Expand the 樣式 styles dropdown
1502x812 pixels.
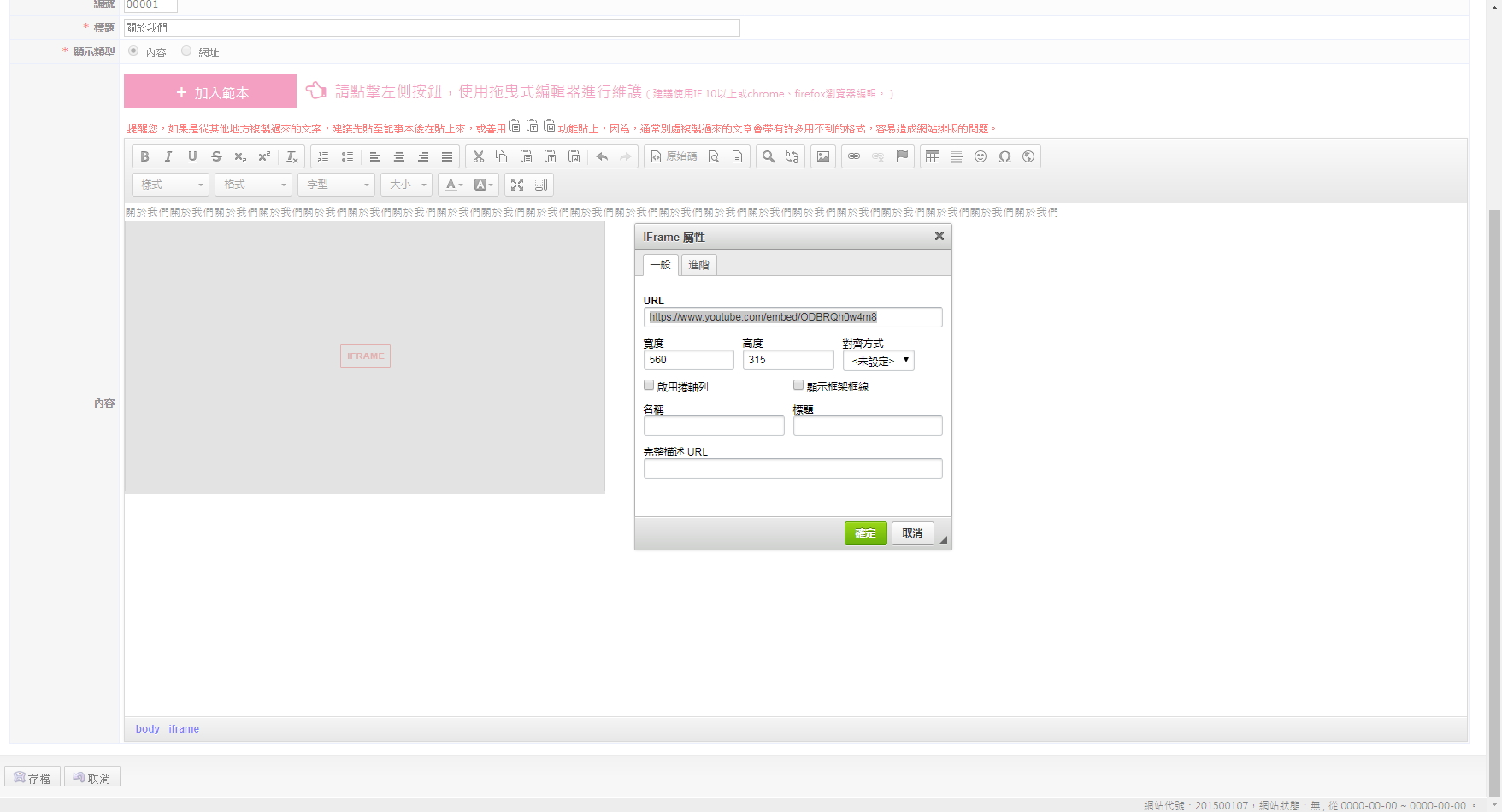click(171, 185)
